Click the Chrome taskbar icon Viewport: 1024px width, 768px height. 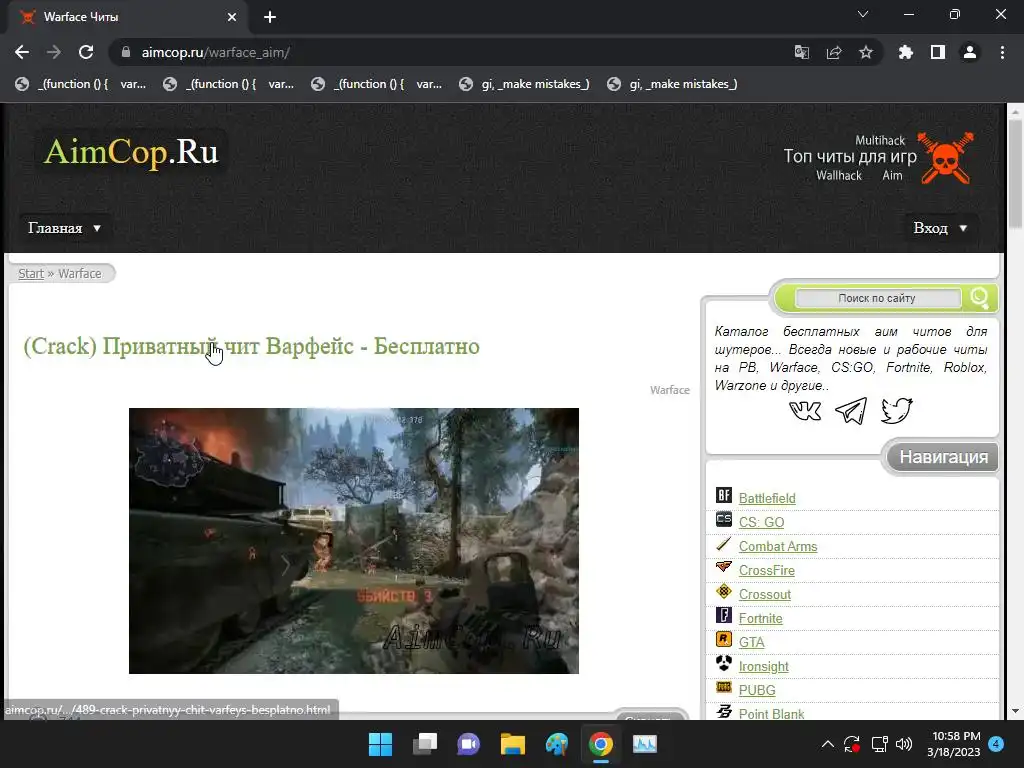pyautogui.click(x=601, y=744)
